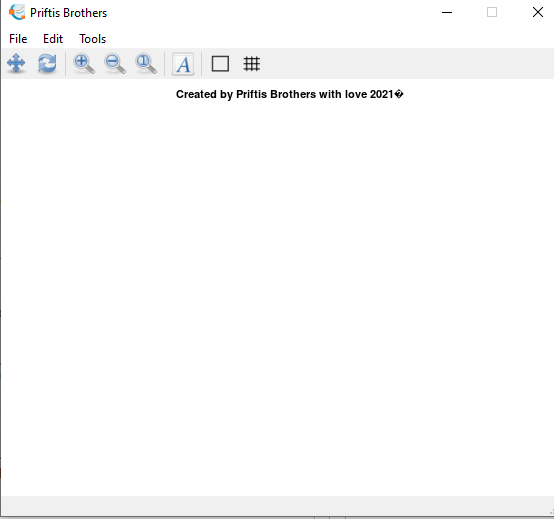554x519 pixels.
Task: Click the zoom in magnifier
Action: pyautogui.click(x=84, y=64)
